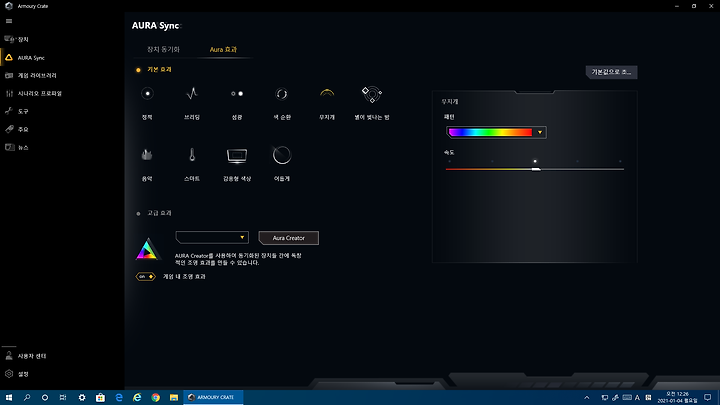The image size is (720, 405).
Task: Select the Starry Night (별이 빛나는 밤) effect
Action: click(x=372, y=94)
